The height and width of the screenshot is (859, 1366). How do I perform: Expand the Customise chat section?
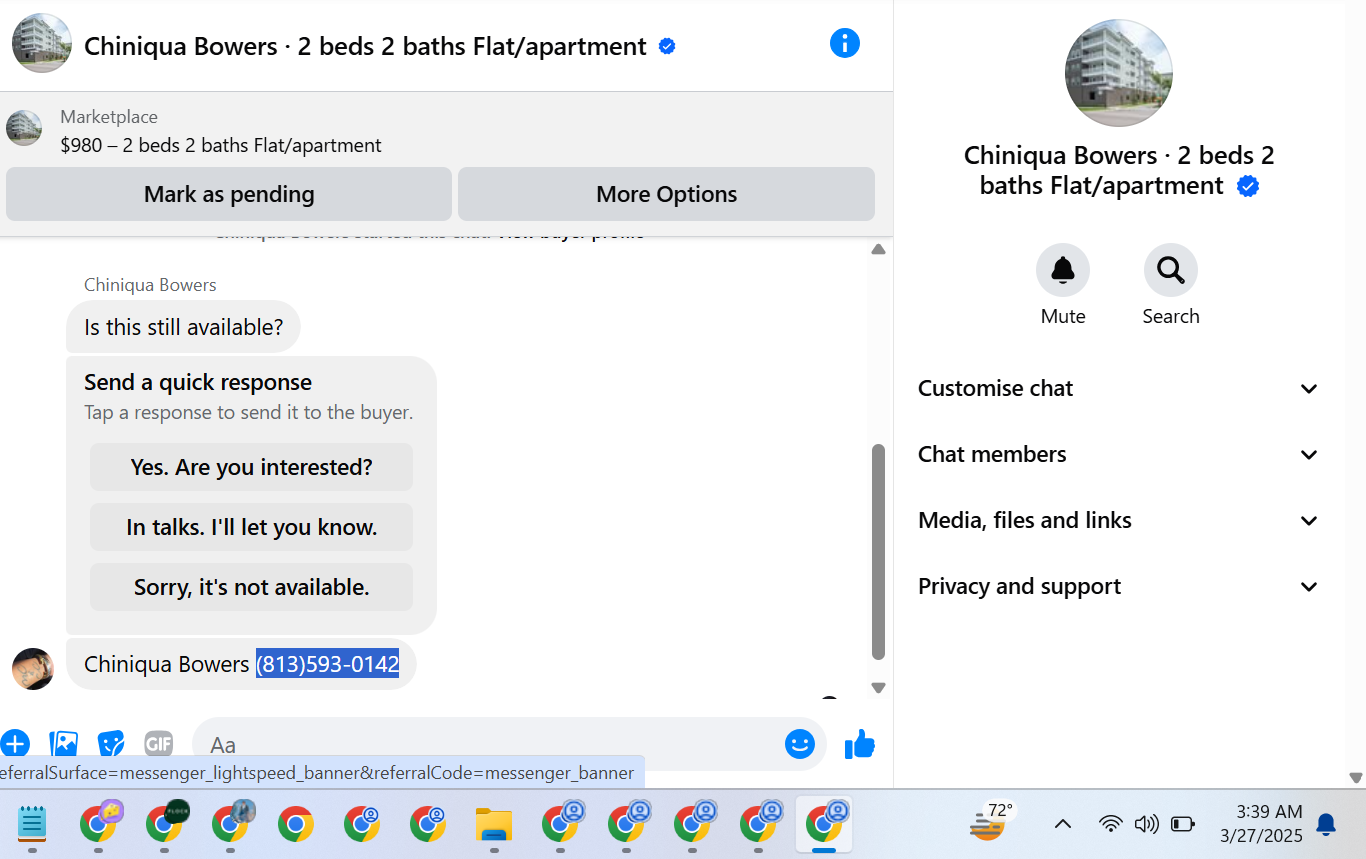1119,388
